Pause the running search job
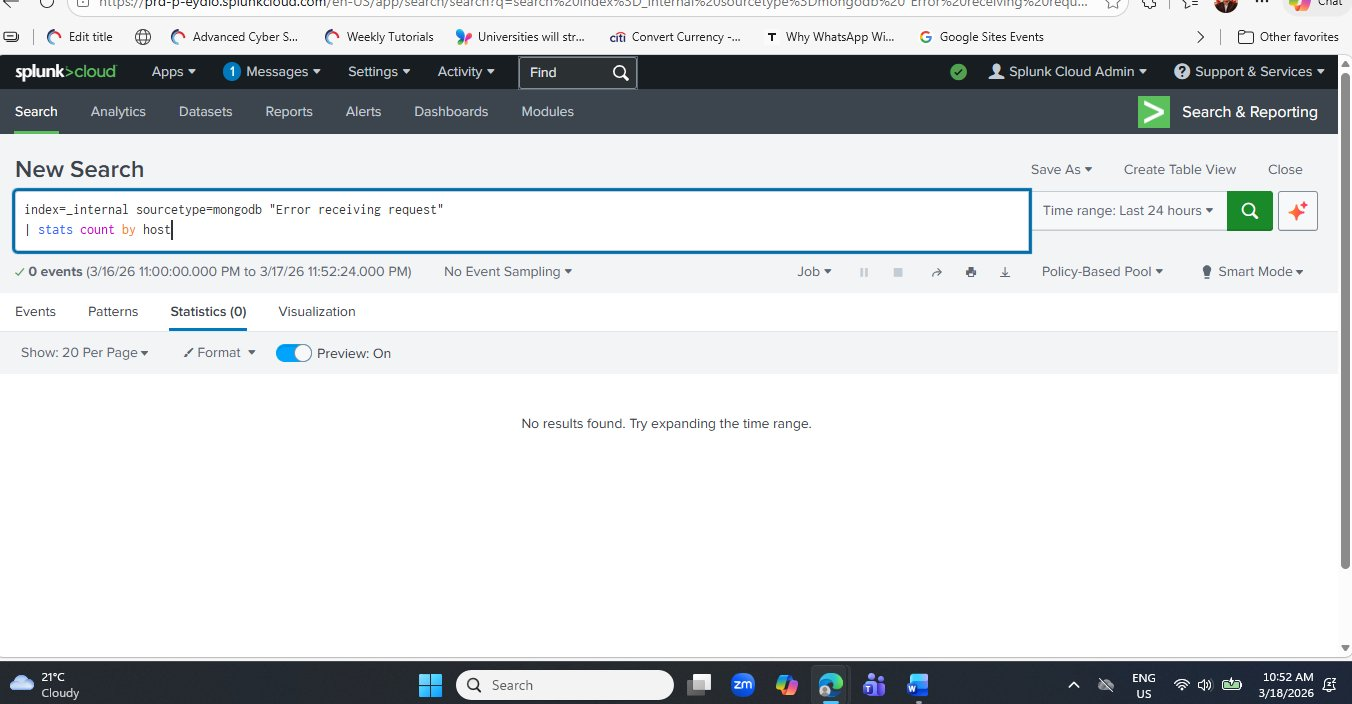 (x=863, y=271)
